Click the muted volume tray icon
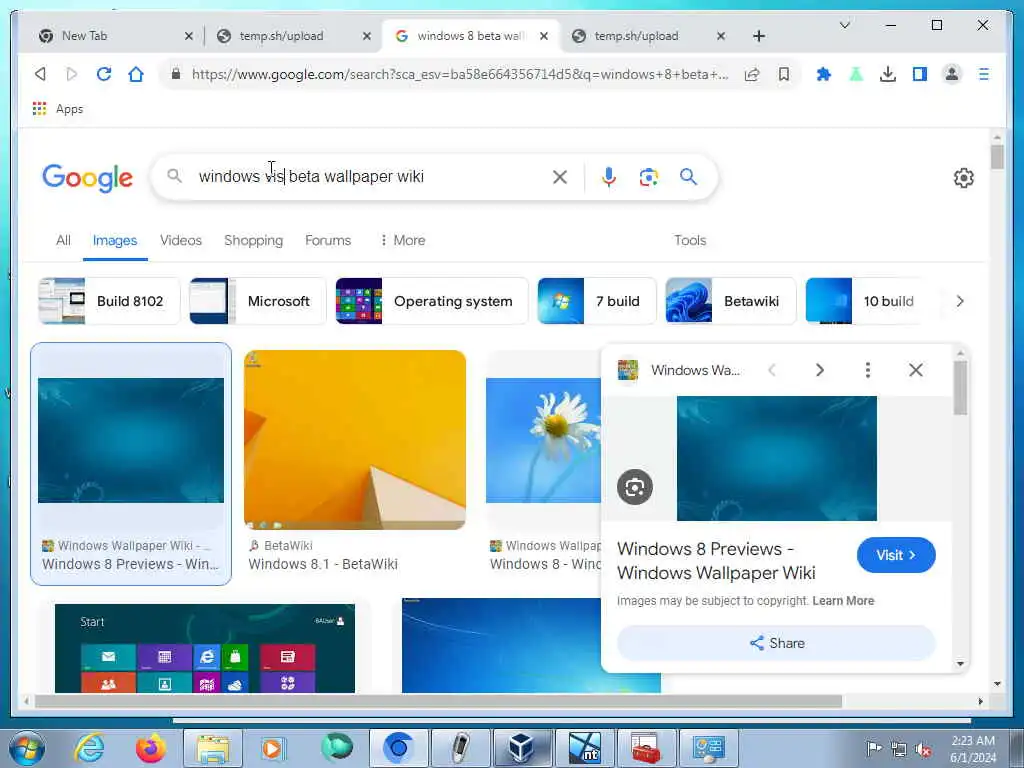This screenshot has height=768, width=1024. pyautogui.click(x=923, y=749)
